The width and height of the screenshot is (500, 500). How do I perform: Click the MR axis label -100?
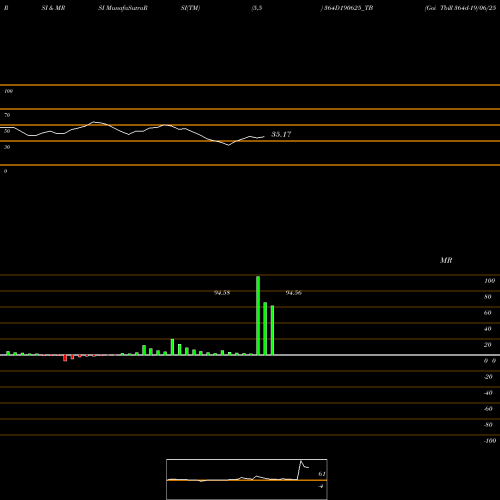pyautogui.click(x=490, y=441)
